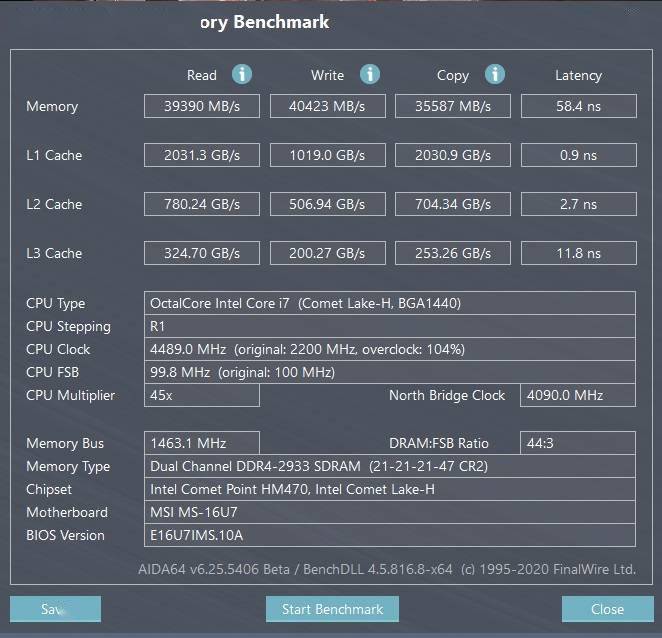Click the Close button
The width and height of the screenshot is (662, 638).
pos(608,609)
